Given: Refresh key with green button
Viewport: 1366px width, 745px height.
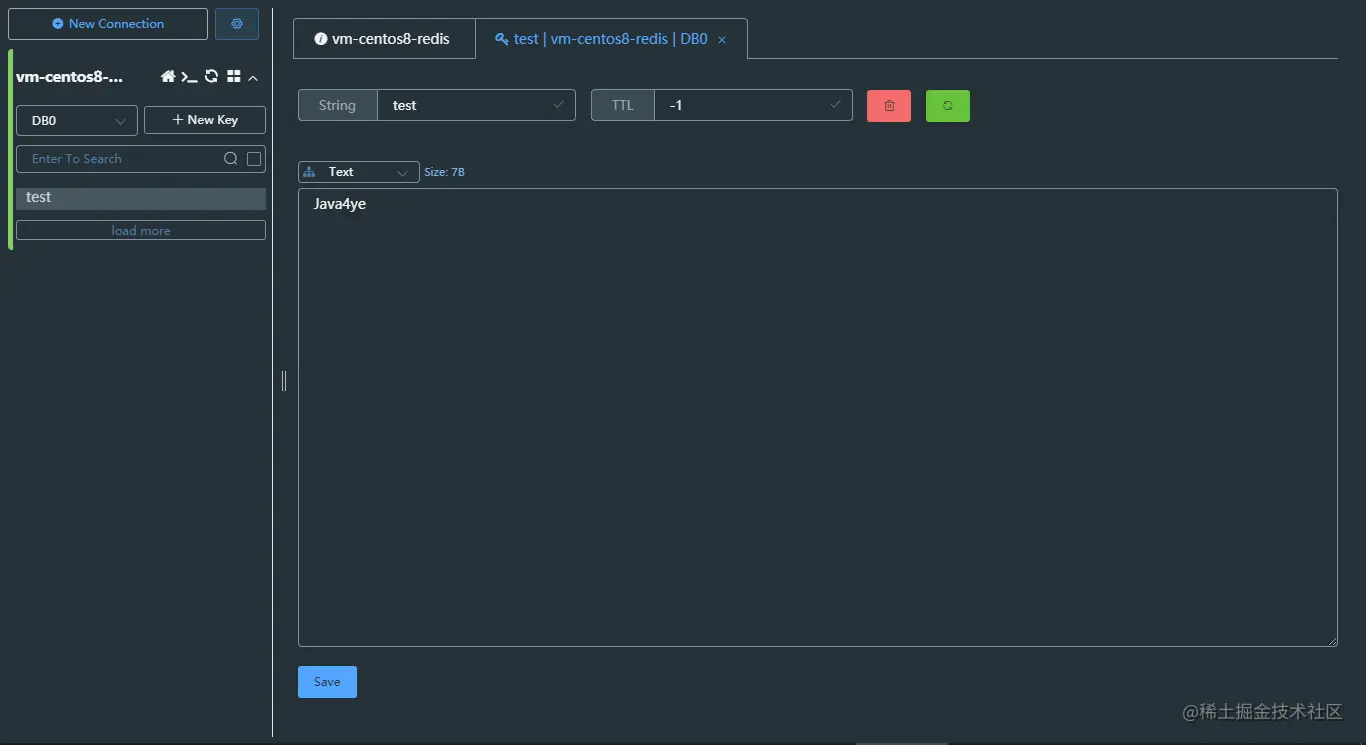Looking at the screenshot, I should pyautogui.click(x=948, y=106).
